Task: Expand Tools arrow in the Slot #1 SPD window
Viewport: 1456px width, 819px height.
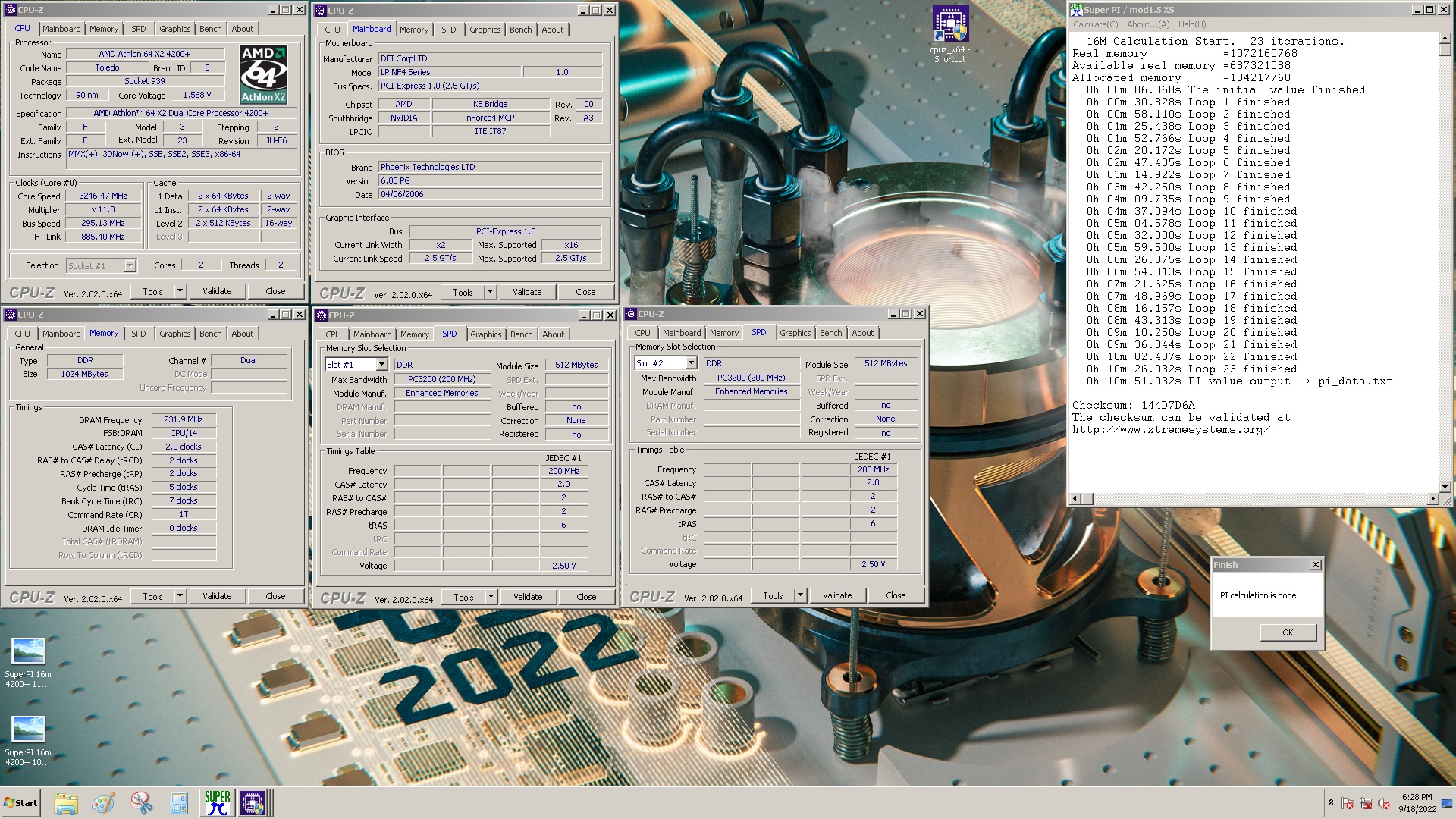Action: click(x=491, y=597)
